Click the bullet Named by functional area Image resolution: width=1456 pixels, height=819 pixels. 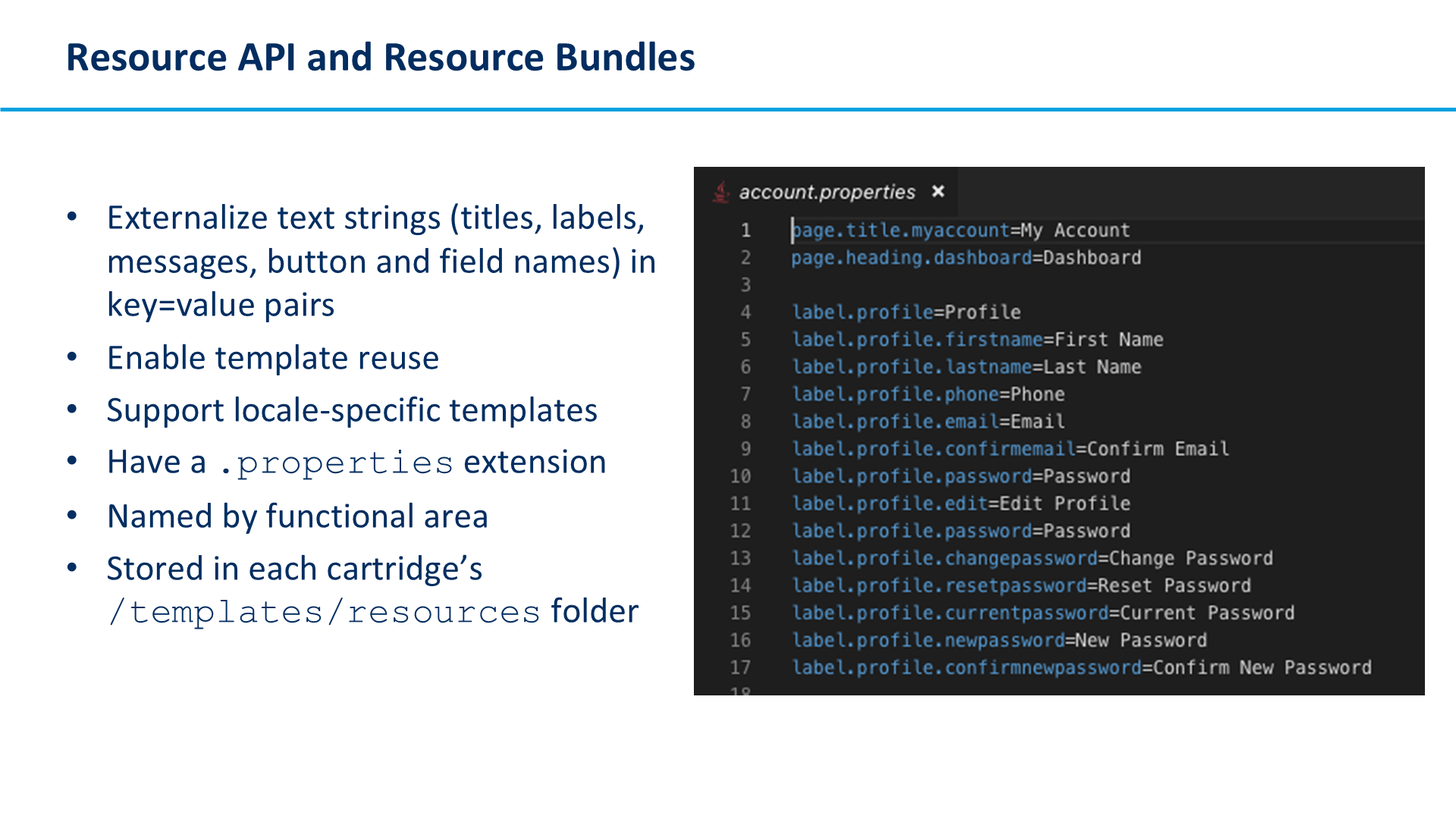point(297,516)
